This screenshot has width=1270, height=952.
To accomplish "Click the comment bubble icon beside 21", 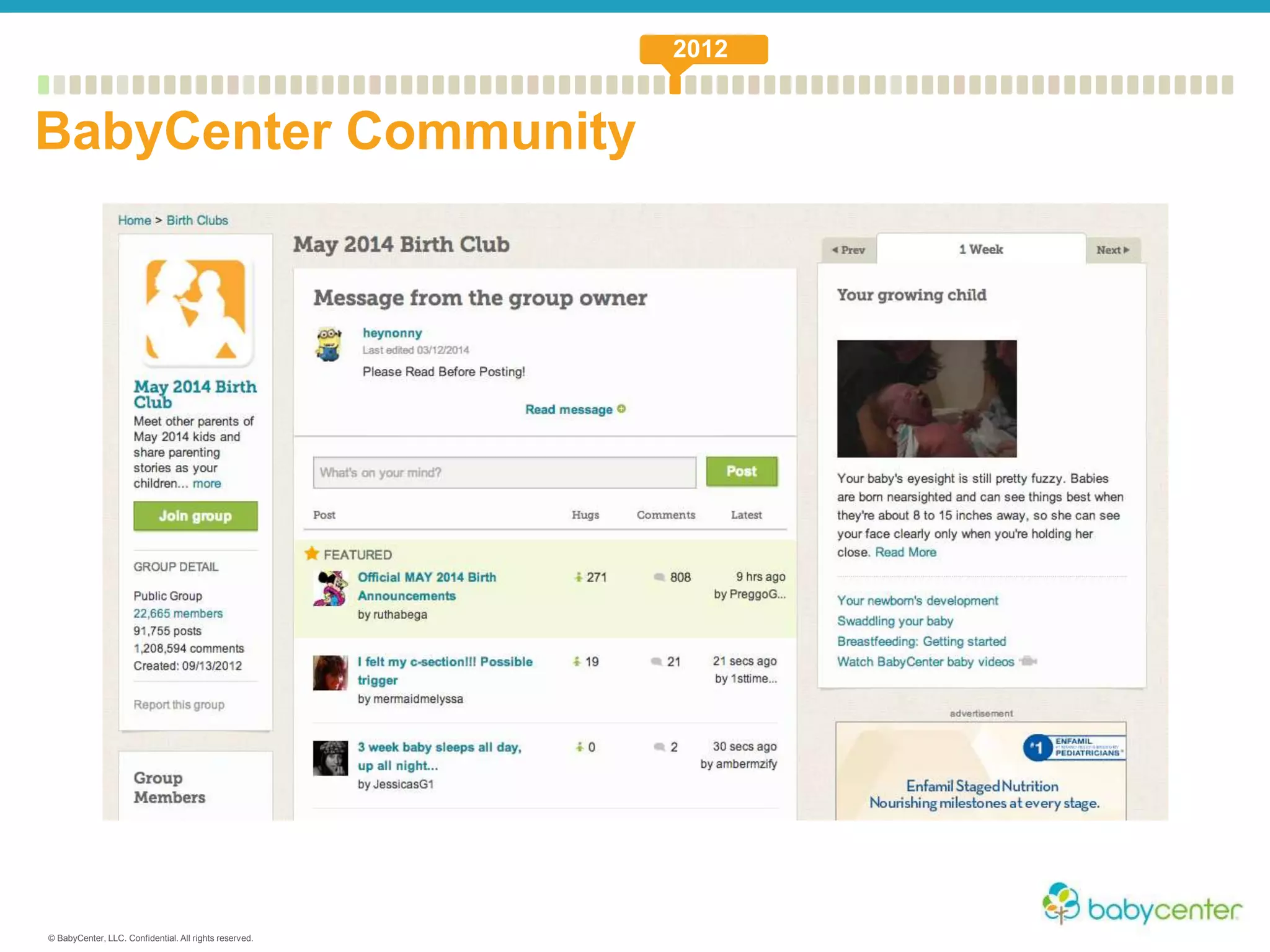I will coord(656,661).
